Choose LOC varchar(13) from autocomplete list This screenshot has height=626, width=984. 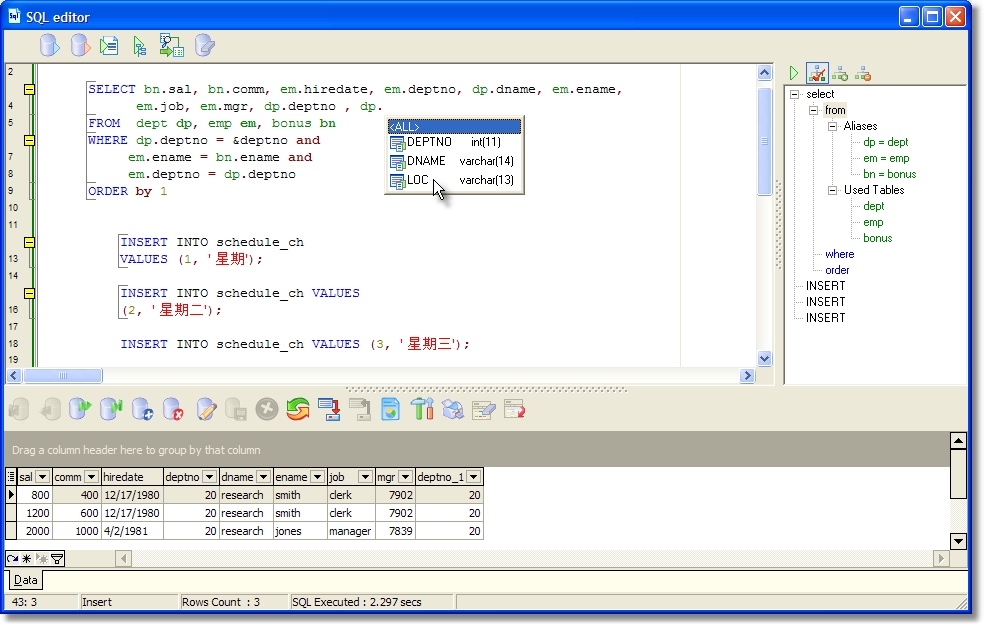[x=454, y=181]
